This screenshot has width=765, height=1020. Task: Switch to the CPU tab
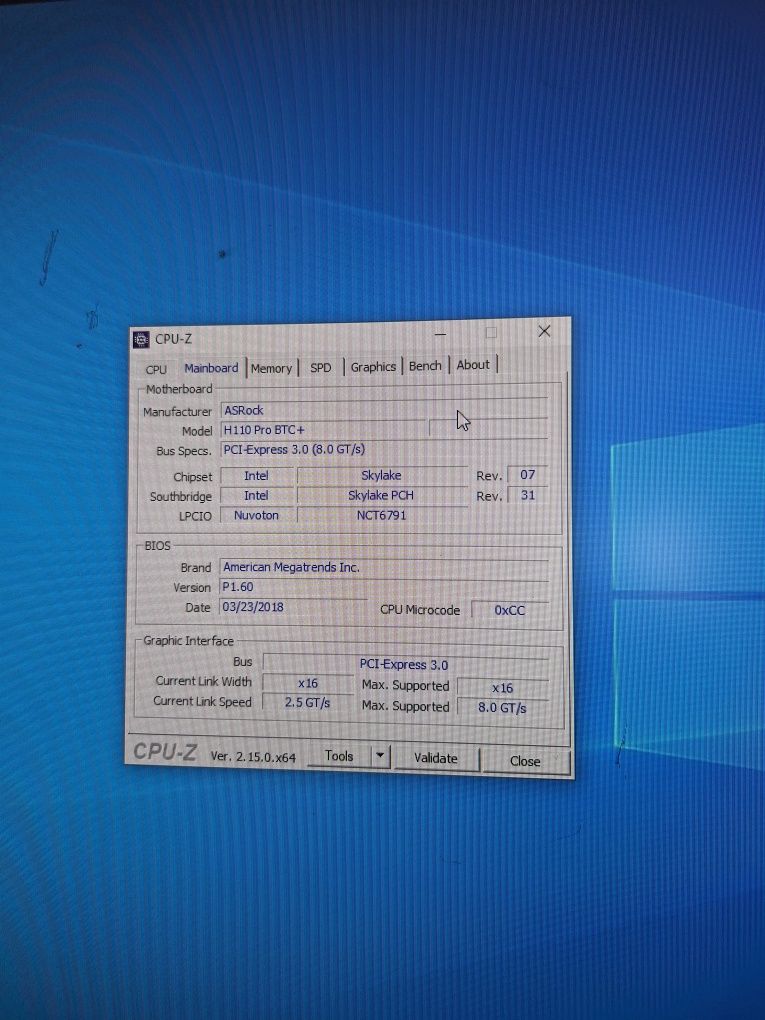[x=156, y=369]
